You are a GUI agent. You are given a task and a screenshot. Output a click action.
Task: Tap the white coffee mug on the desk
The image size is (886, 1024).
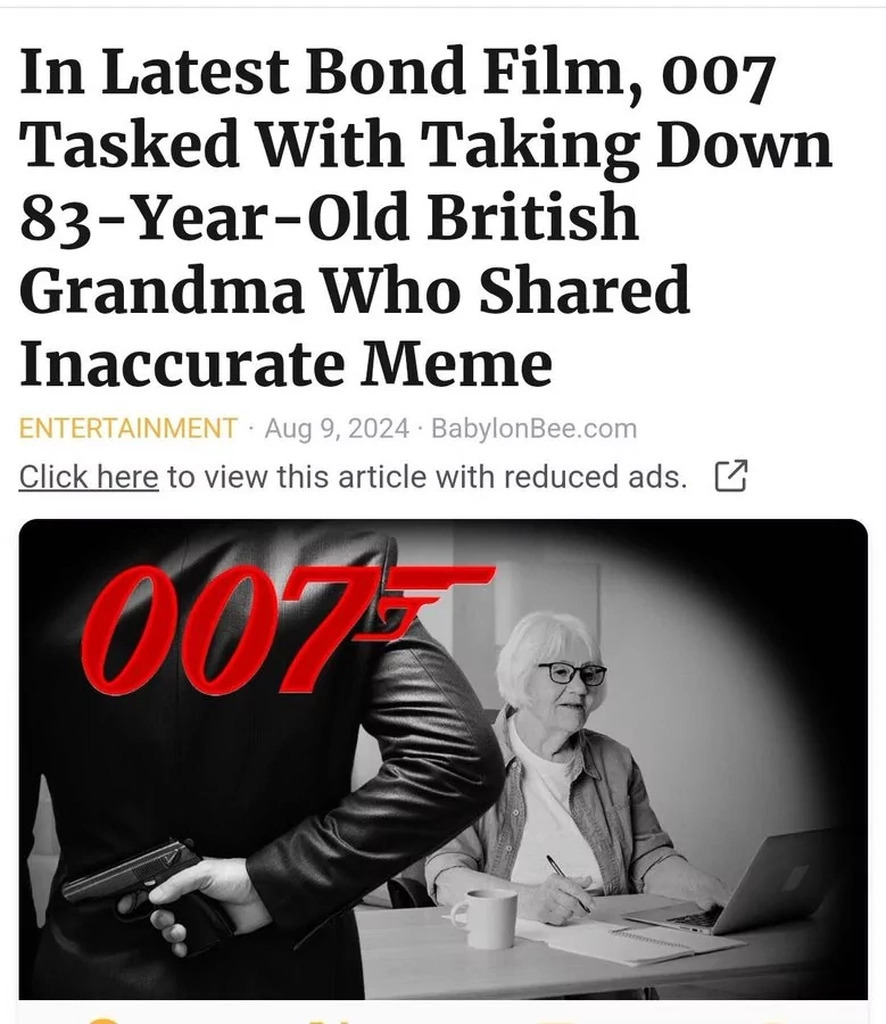point(484,918)
